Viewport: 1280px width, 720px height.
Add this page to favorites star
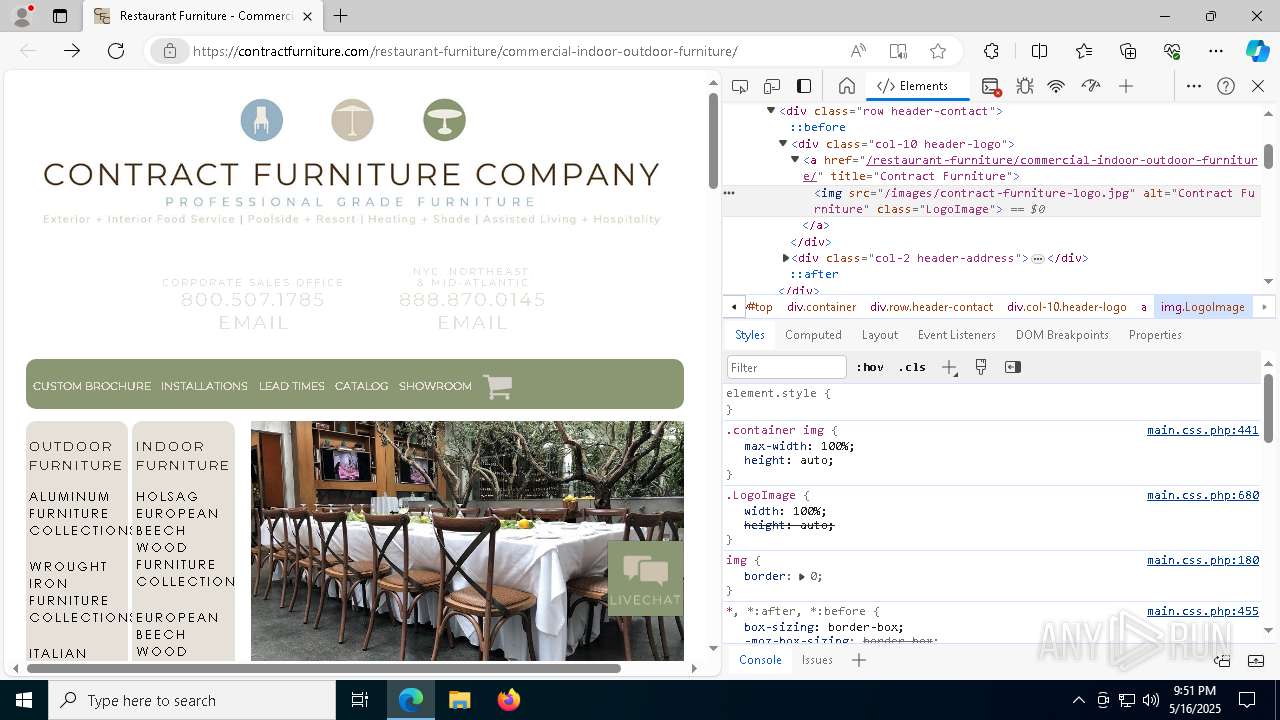(x=937, y=51)
